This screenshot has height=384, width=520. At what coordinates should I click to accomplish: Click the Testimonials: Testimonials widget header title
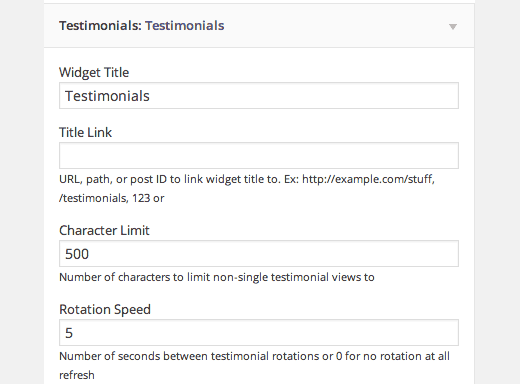coord(142,26)
